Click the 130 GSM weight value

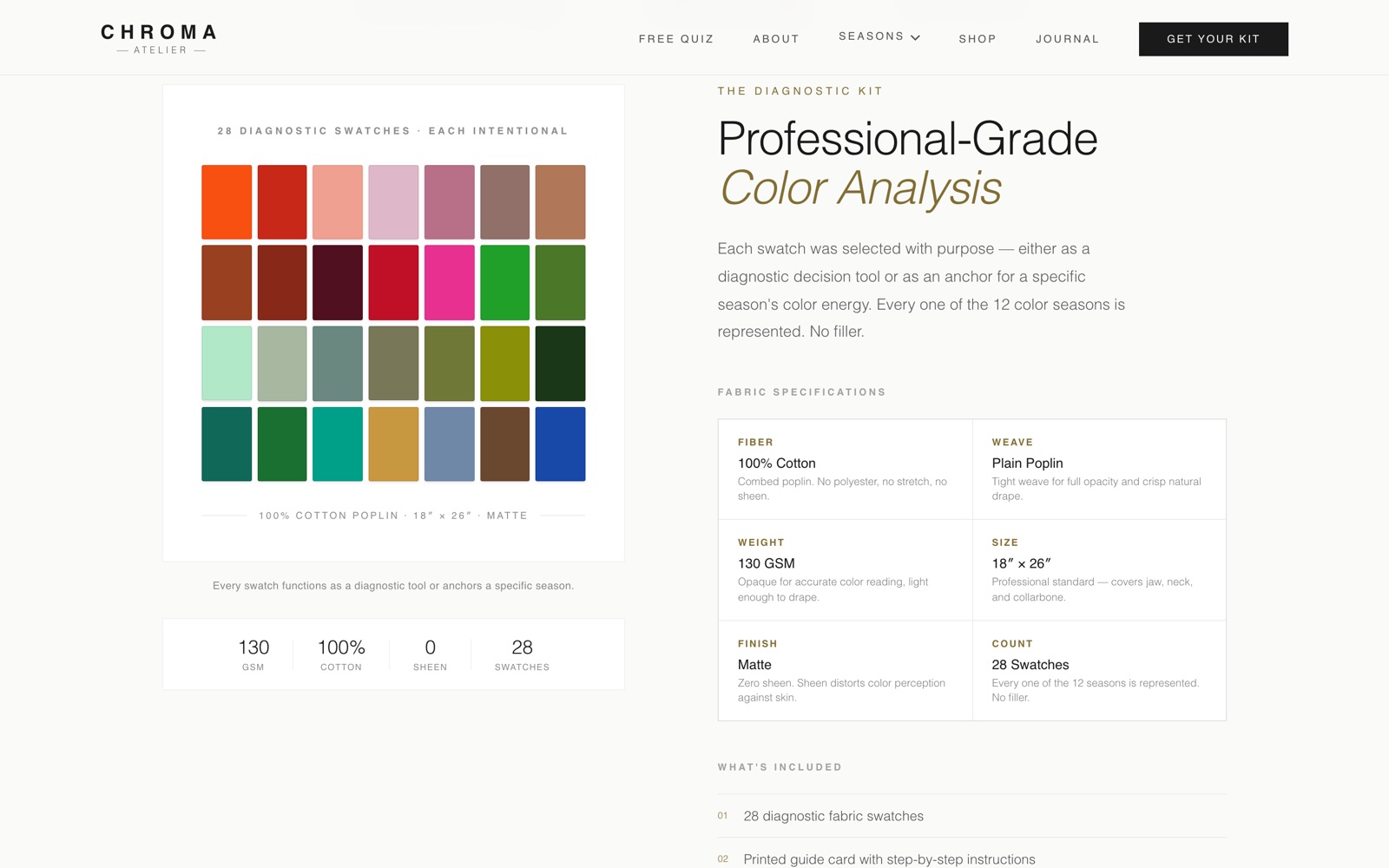pos(767,563)
